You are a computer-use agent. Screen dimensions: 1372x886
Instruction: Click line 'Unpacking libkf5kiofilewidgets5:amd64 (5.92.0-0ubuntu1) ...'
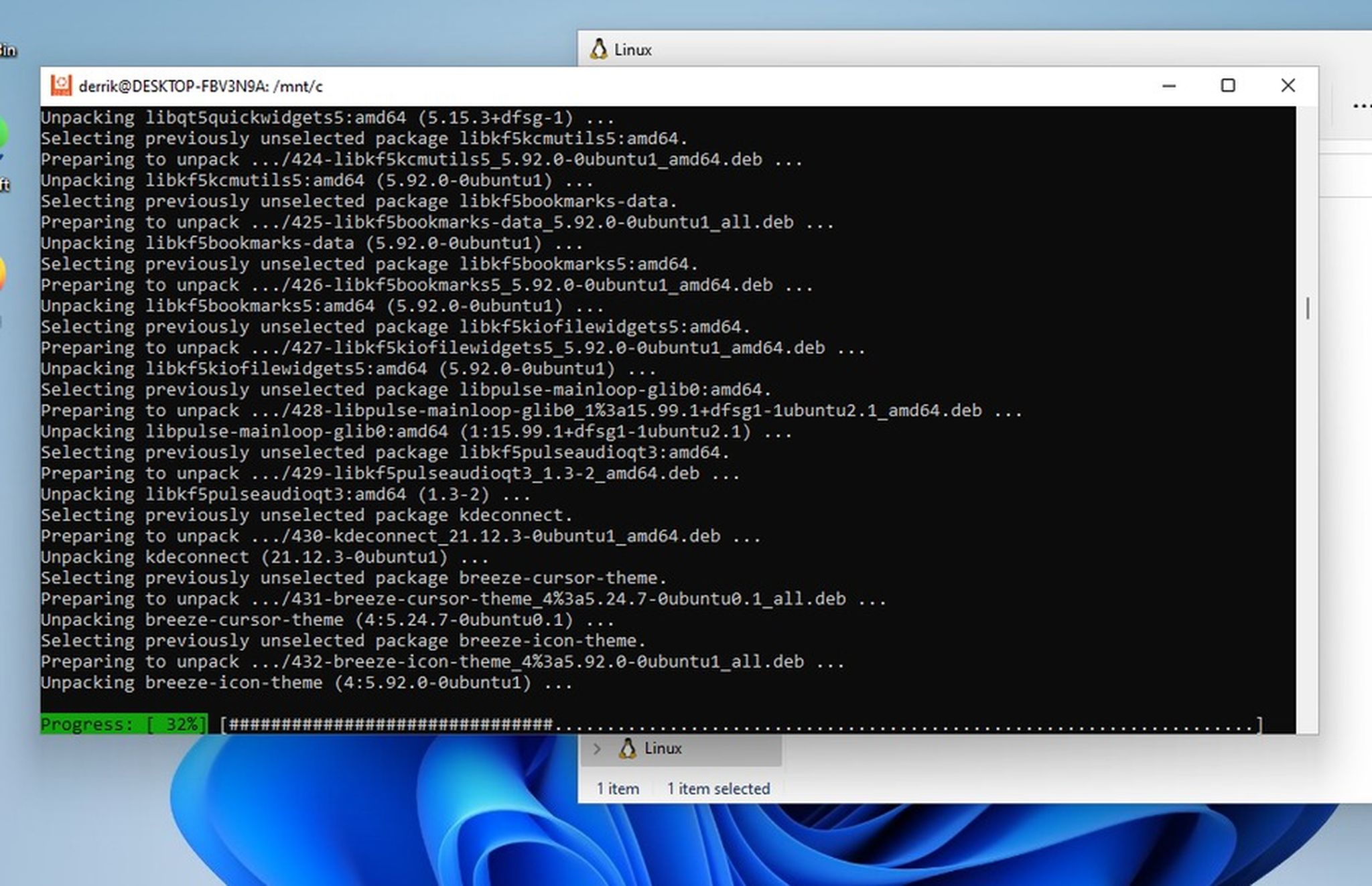coord(348,369)
